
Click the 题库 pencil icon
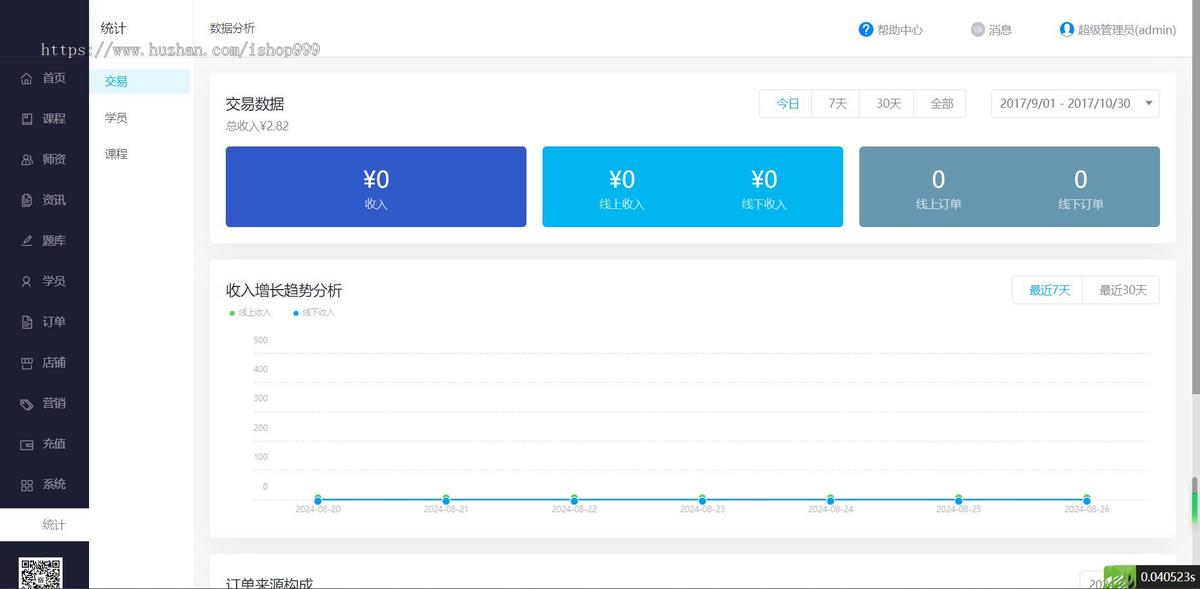[x=27, y=241]
